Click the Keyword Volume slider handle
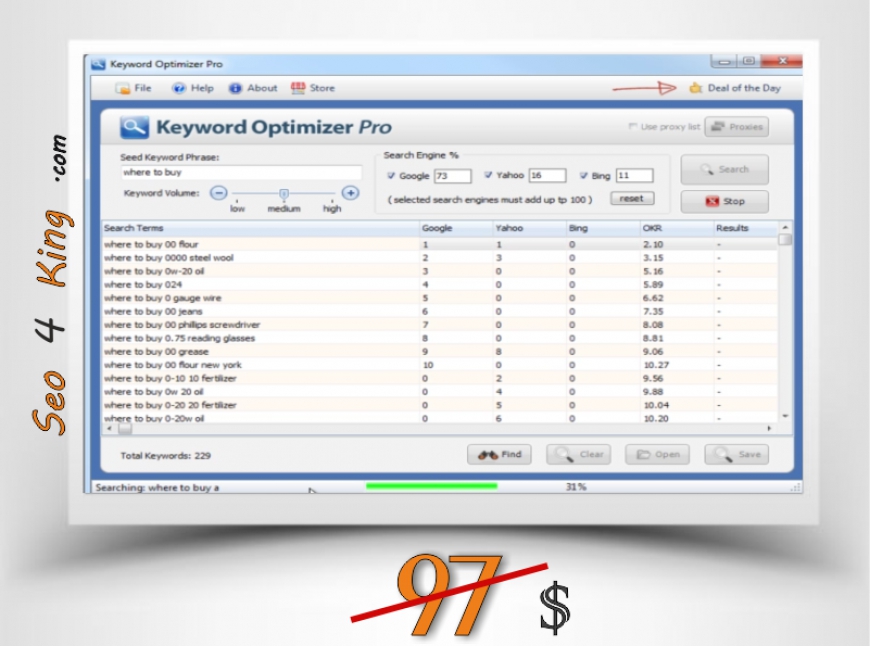 pyautogui.click(x=284, y=194)
